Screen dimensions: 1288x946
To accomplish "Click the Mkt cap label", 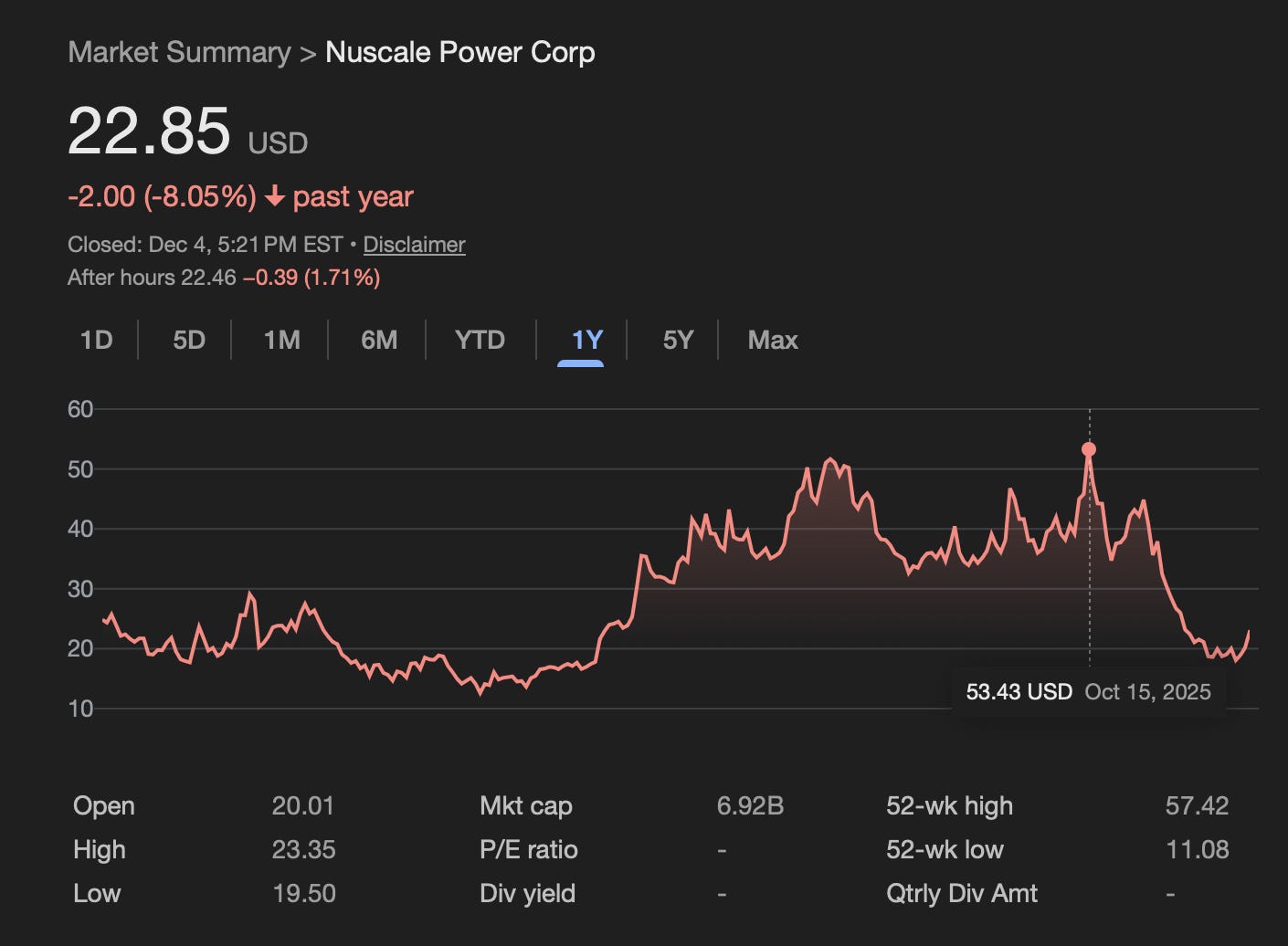I will tap(526, 806).
